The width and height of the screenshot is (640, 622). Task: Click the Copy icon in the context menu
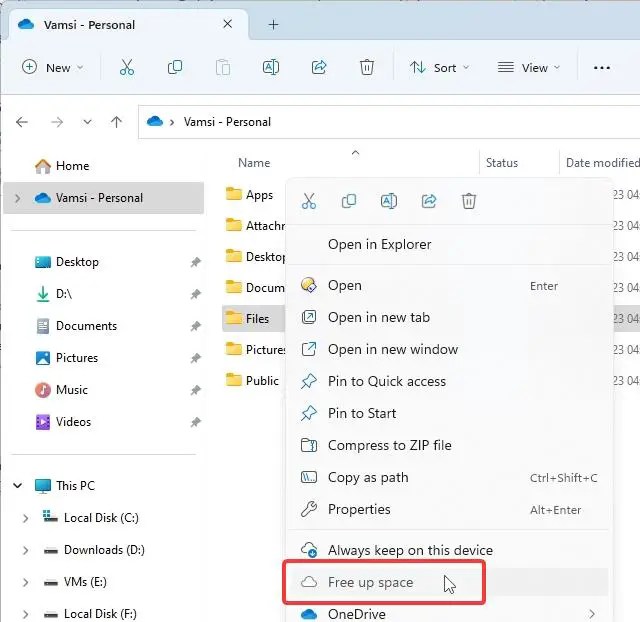[x=349, y=201]
